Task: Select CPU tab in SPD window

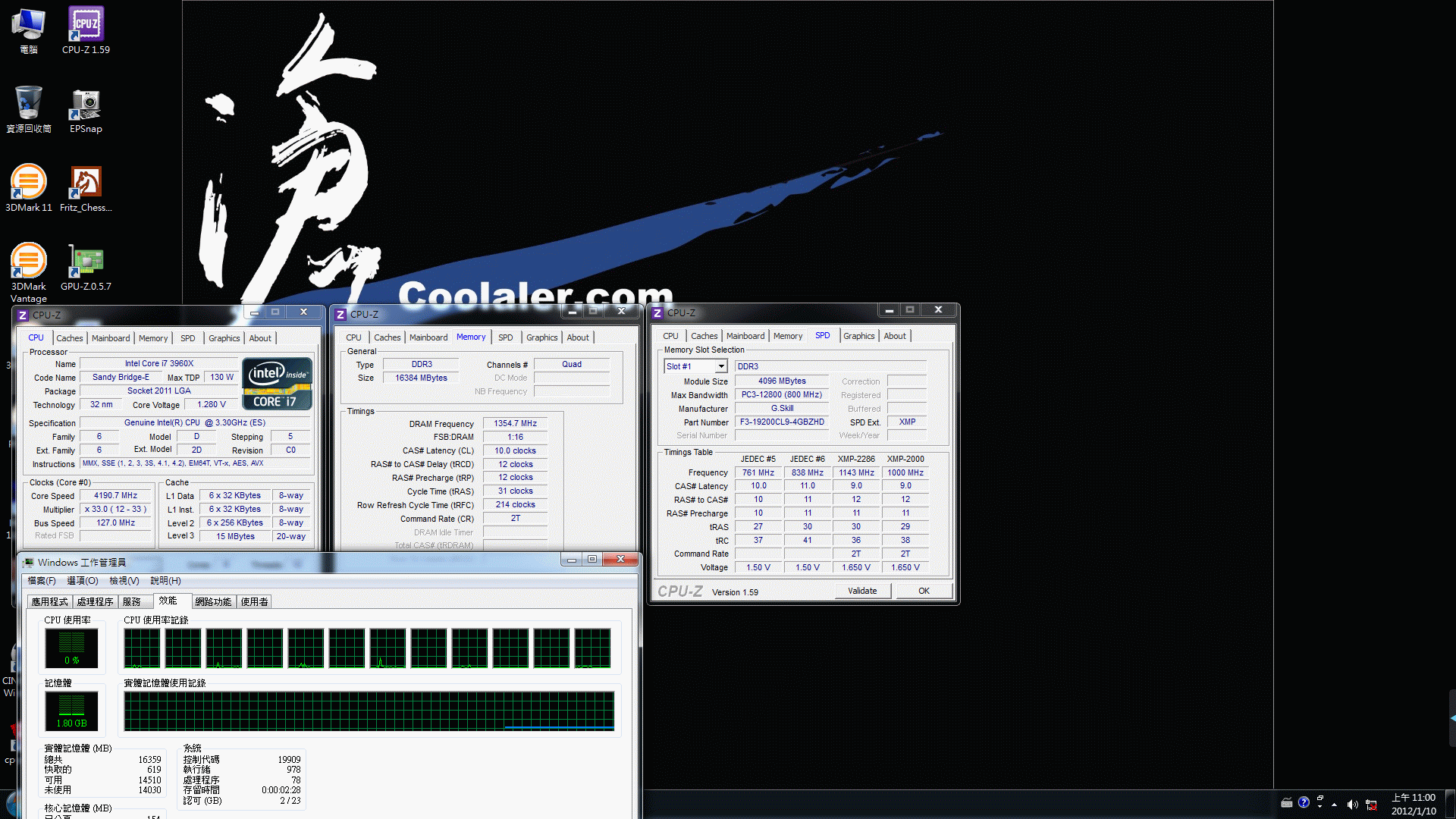Action: (x=670, y=336)
